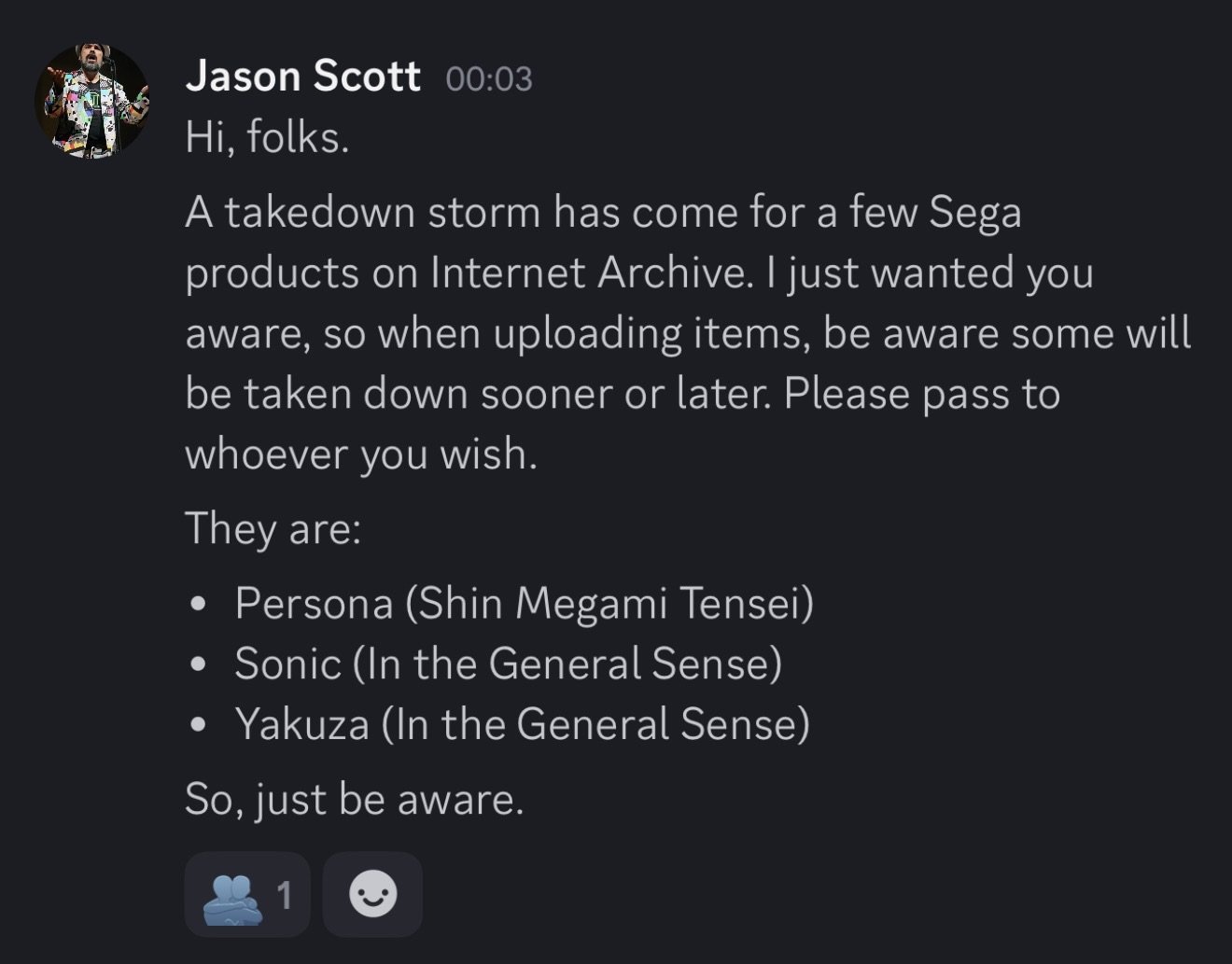Click the reaction count number 1
The image size is (1232, 964).
point(284,896)
